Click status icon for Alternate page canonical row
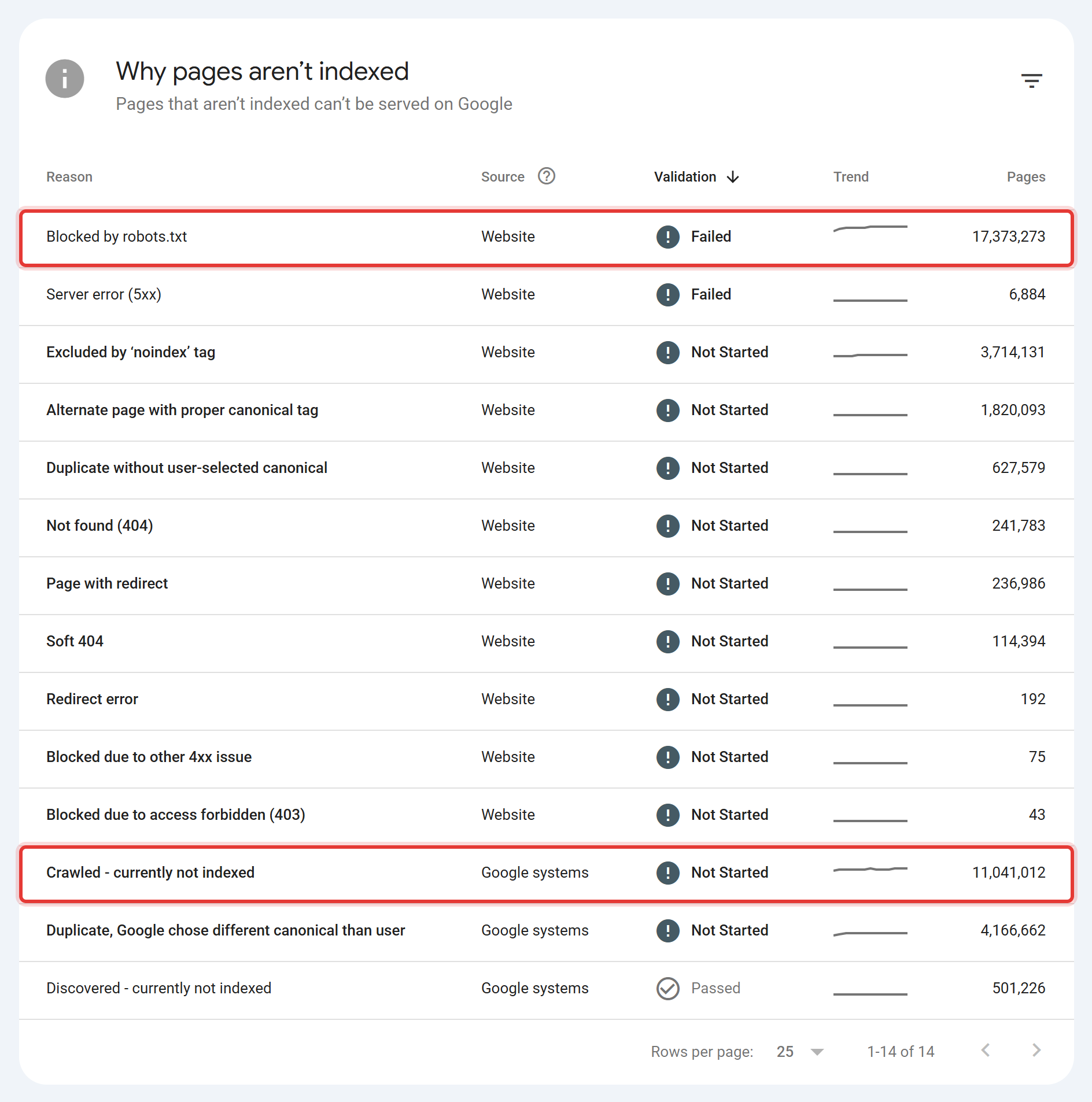The height and width of the screenshot is (1102, 1092). [667, 410]
